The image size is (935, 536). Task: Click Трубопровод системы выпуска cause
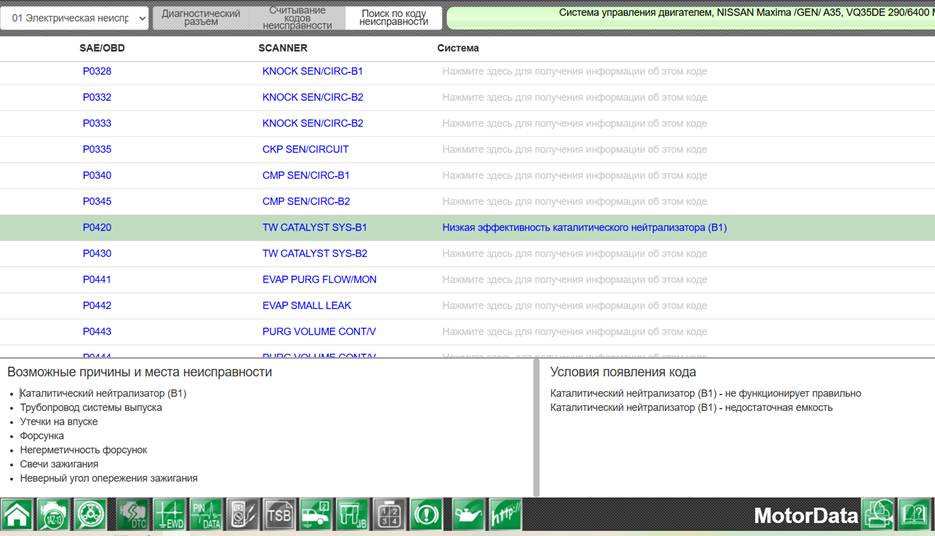pyautogui.click(x=91, y=408)
